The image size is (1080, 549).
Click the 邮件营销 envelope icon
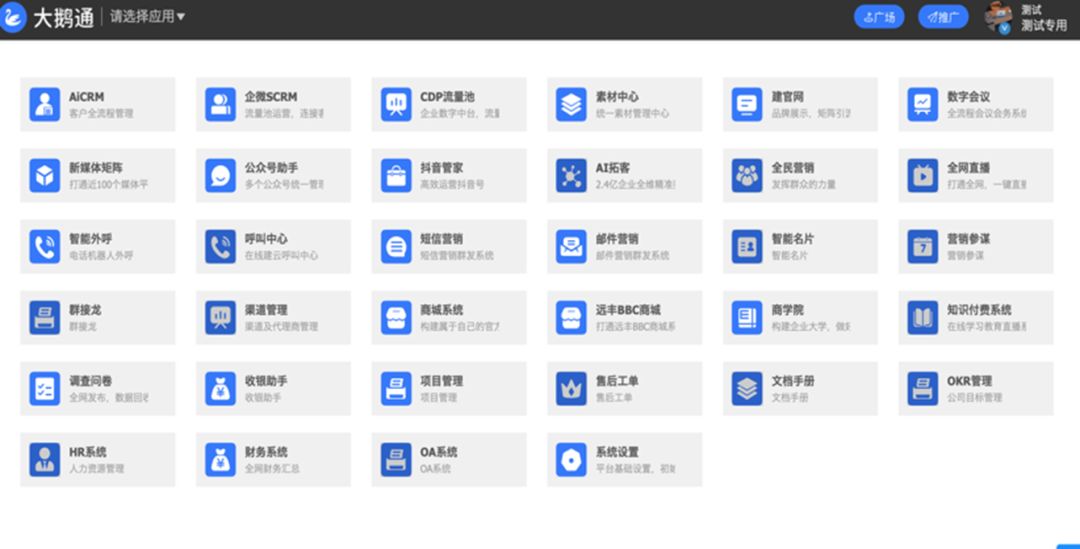[572, 247]
